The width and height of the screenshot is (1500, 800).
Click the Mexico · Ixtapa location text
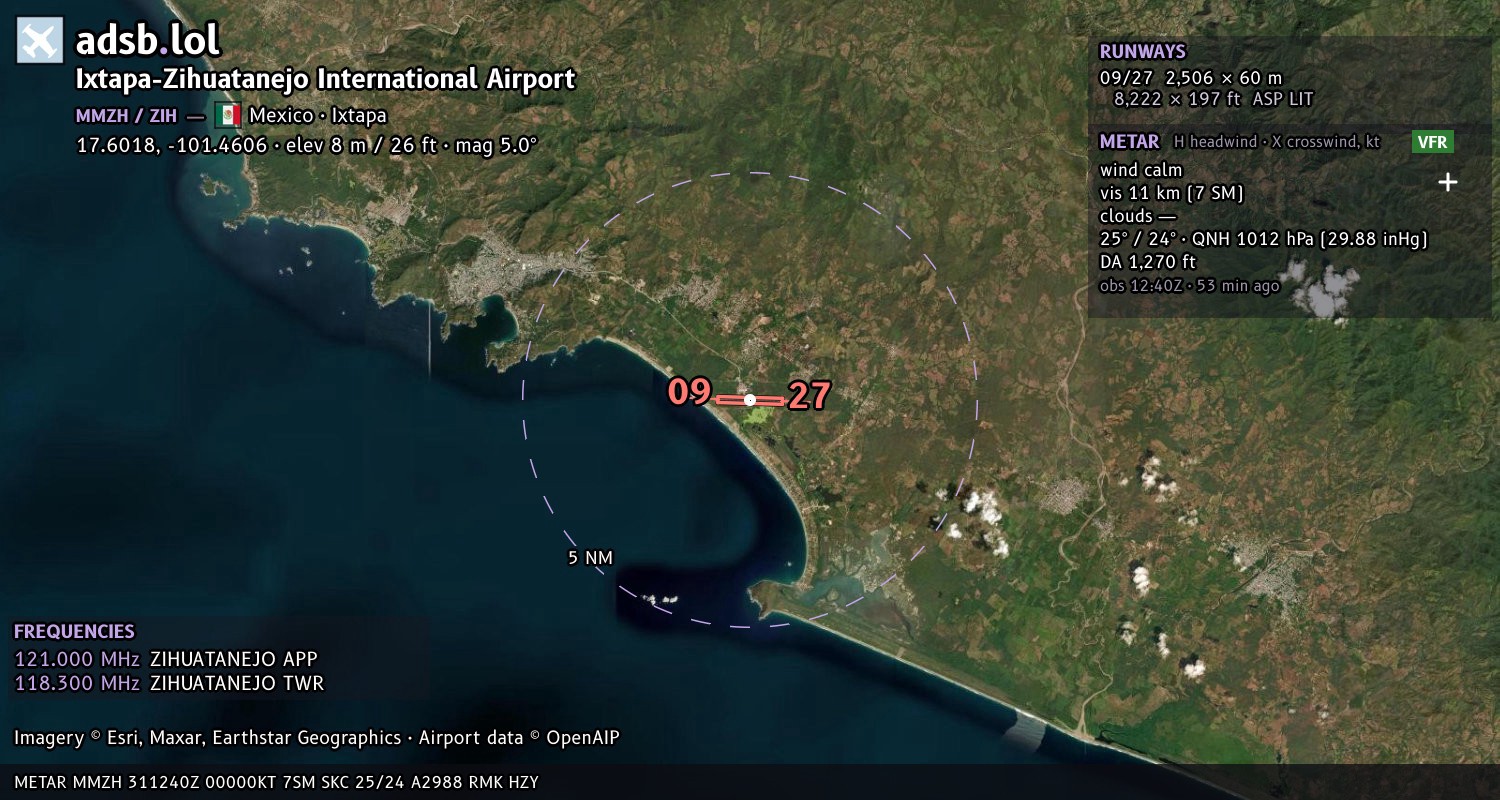click(318, 115)
